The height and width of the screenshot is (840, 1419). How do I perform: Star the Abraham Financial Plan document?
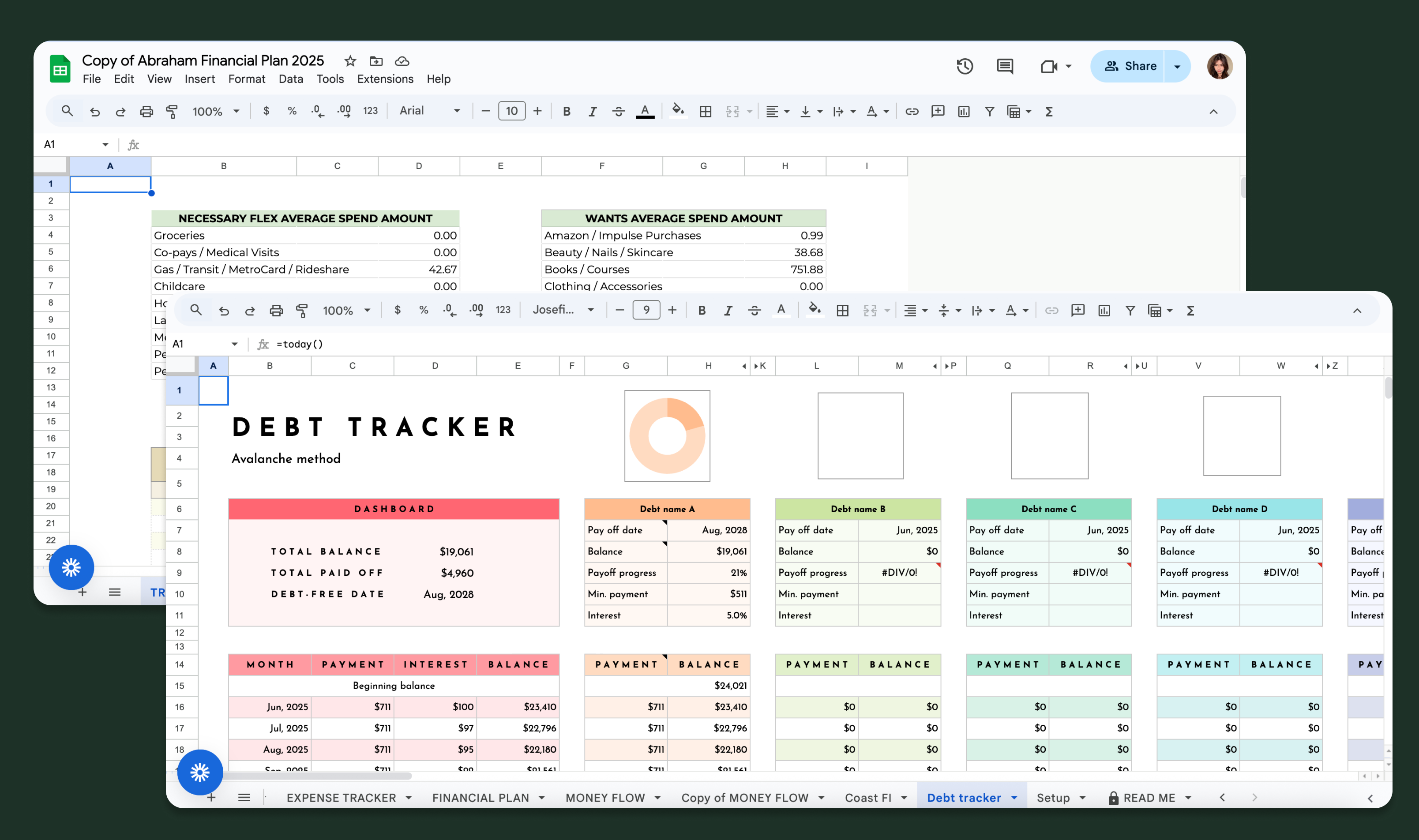click(x=350, y=61)
